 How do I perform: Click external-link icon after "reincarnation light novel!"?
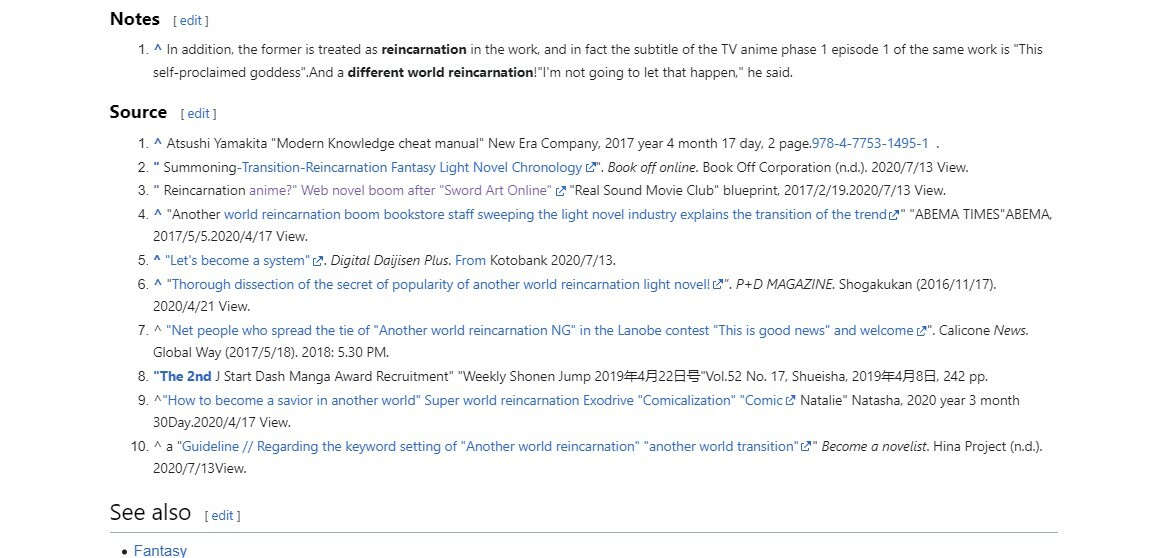[x=717, y=285]
